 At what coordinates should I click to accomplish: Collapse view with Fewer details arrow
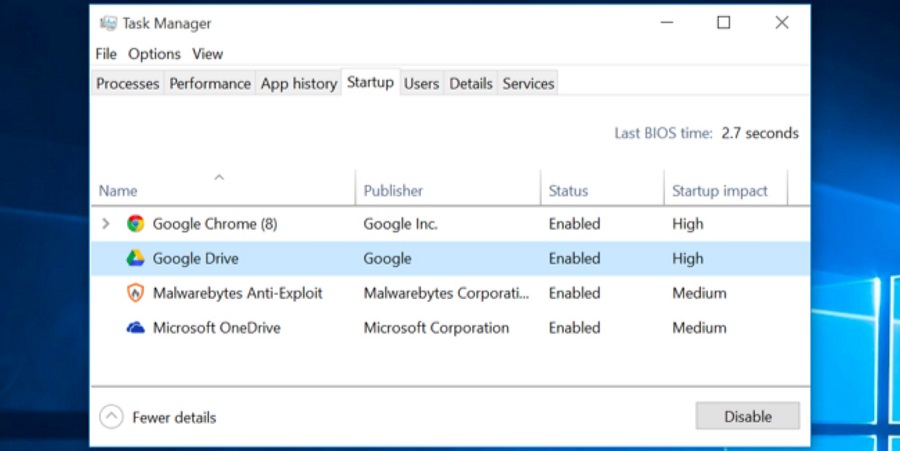tap(112, 417)
